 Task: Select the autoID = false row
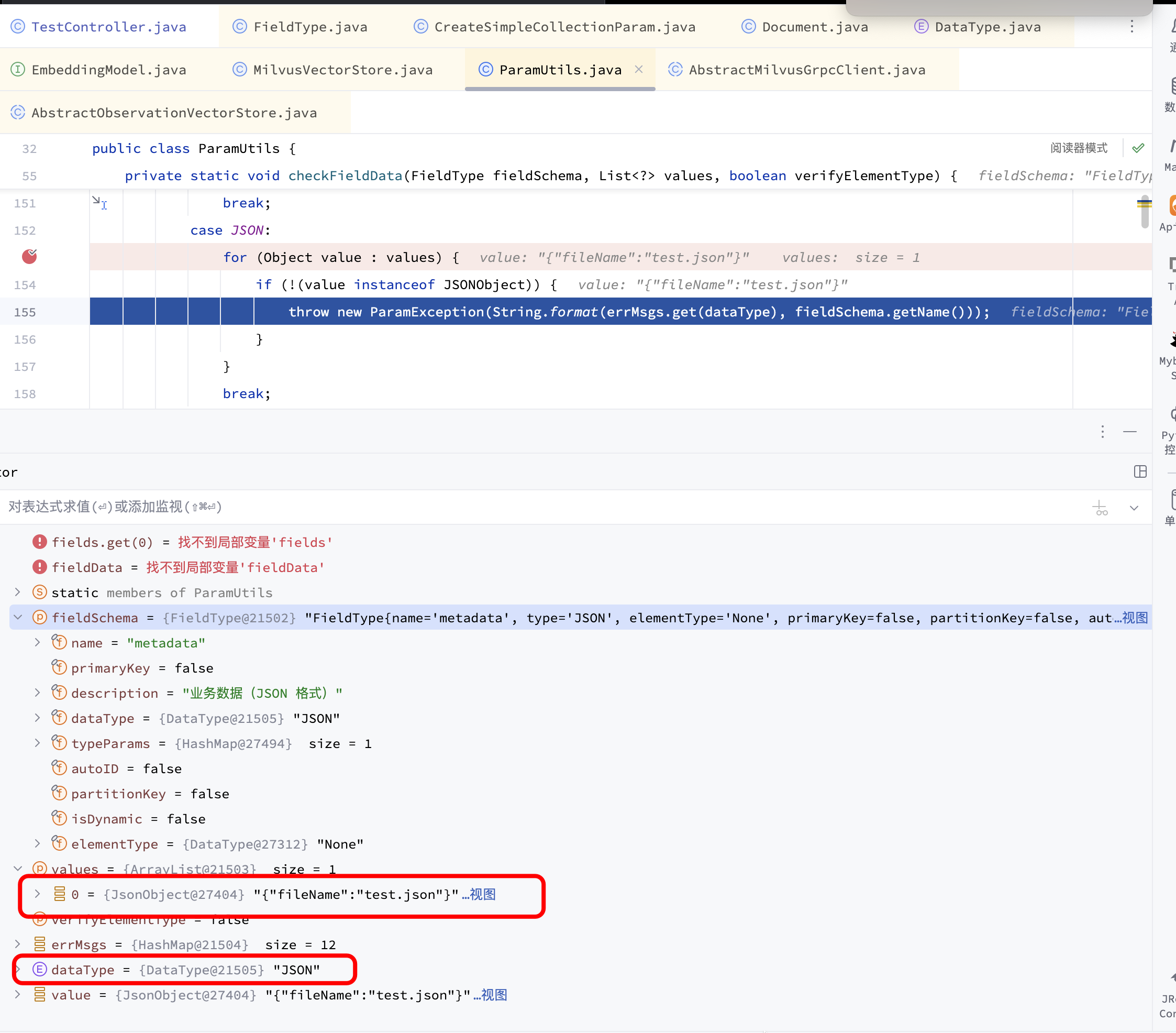point(575,769)
